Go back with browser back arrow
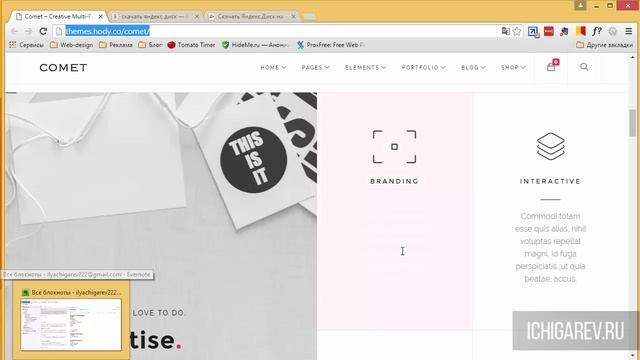The height and width of the screenshot is (360, 640). pyautogui.click(x=14, y=31)
